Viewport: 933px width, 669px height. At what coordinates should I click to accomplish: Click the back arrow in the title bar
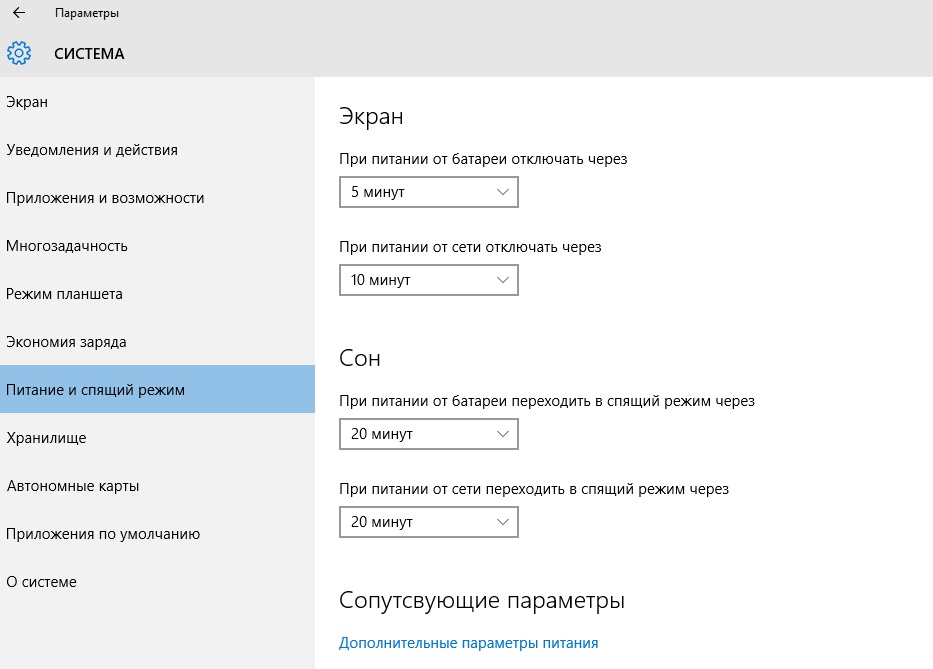tap(18, 14)
